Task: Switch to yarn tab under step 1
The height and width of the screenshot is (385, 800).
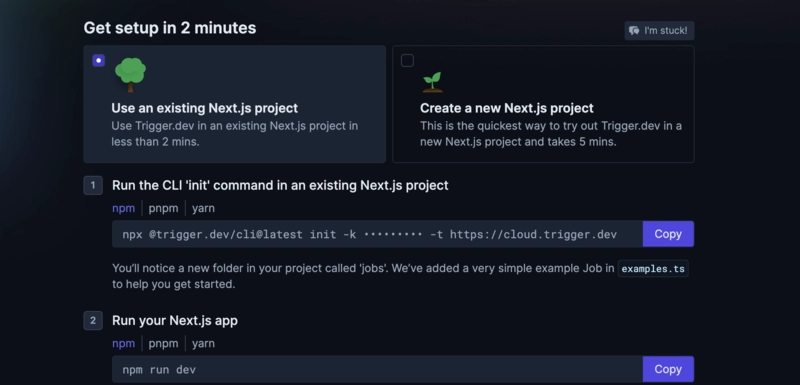Action: tap(203, 208)
